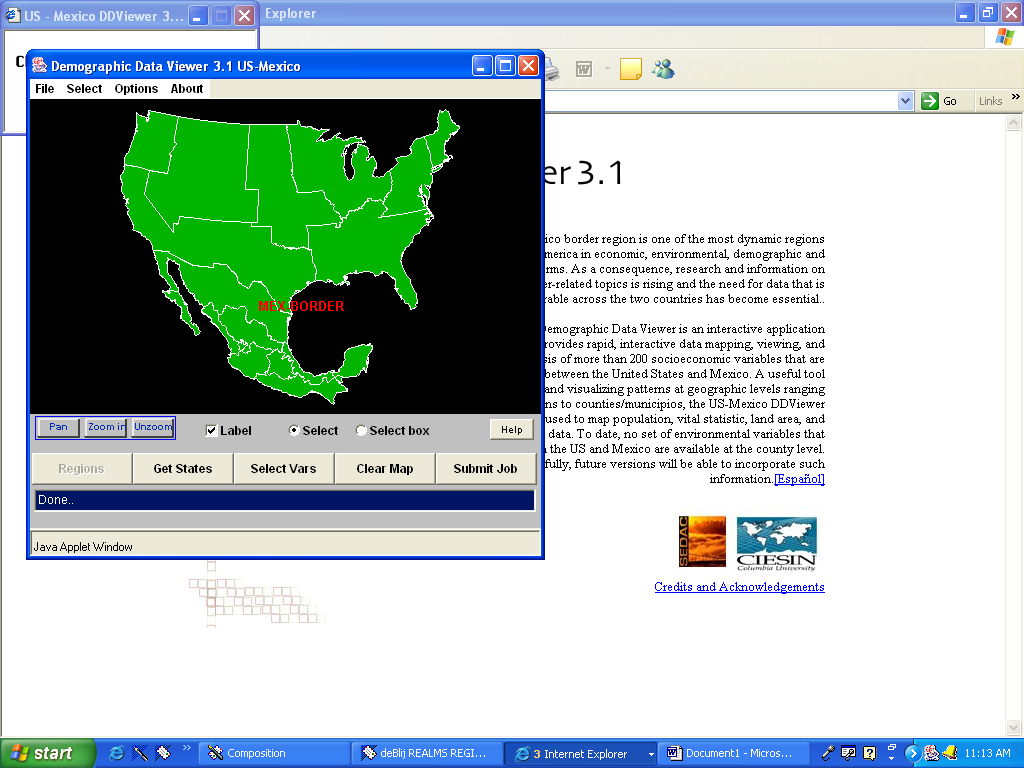1024x768 pixels.
Task: Click the Zoom in button
Action: (x=106, y=427)
